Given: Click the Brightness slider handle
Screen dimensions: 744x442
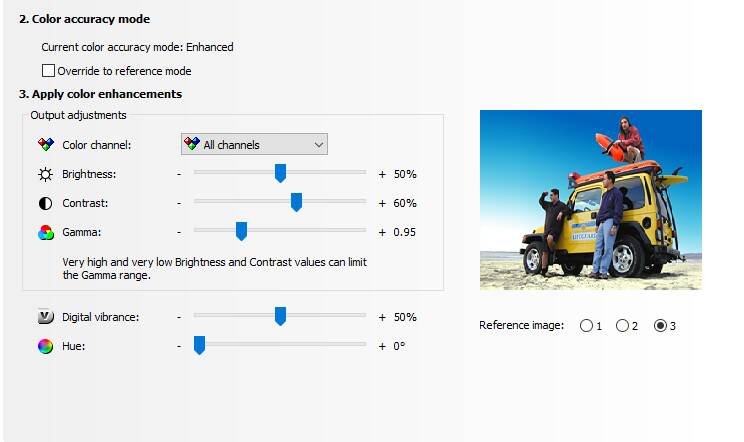Looking at the screenshot, I should coord(280,174).
